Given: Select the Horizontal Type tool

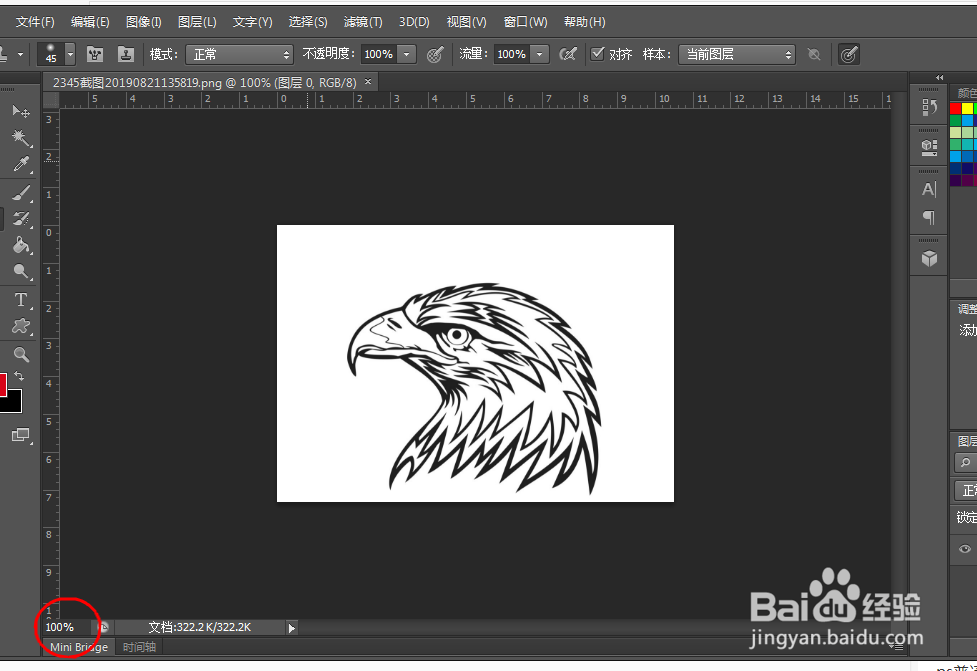Looking at the screenshot, I should pyautogui.click(x=21, y=300).
